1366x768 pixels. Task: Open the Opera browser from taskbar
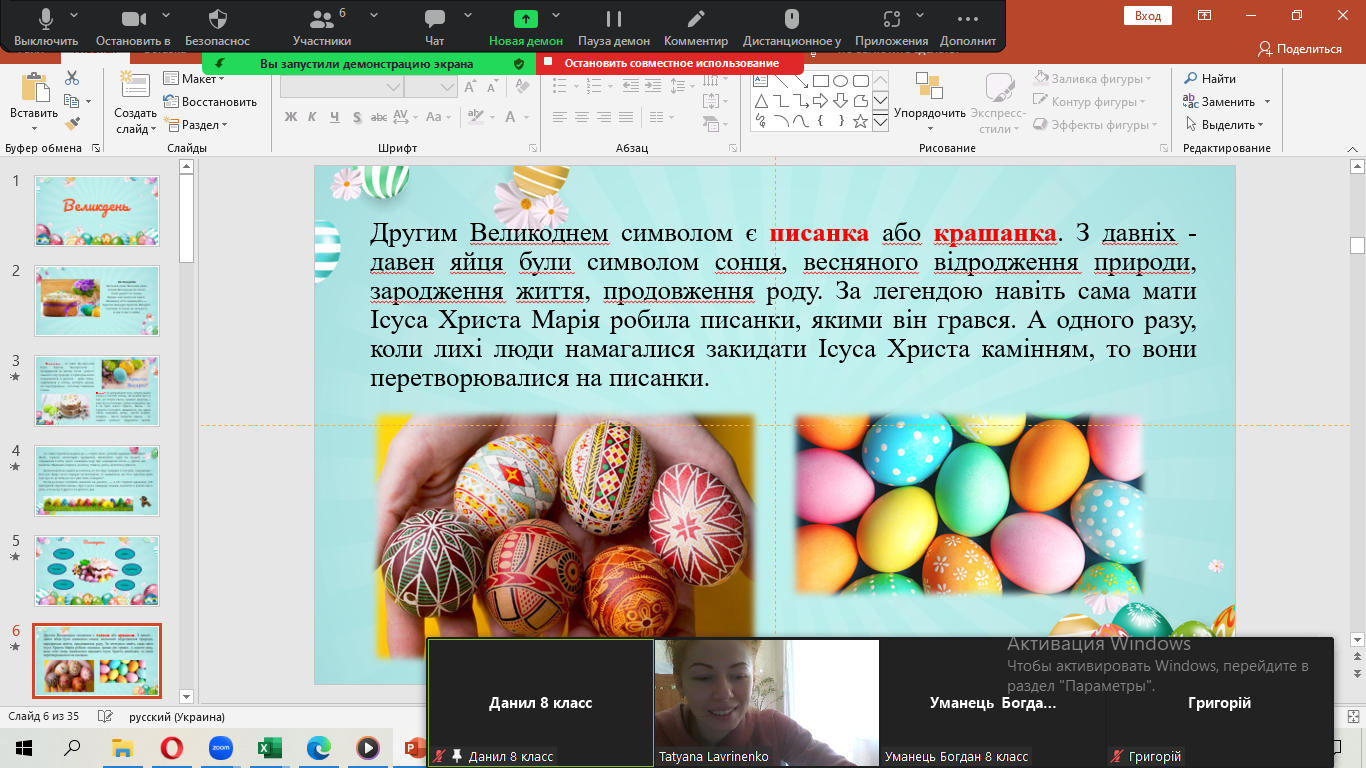pyautogui.click(x=172, y=747)
